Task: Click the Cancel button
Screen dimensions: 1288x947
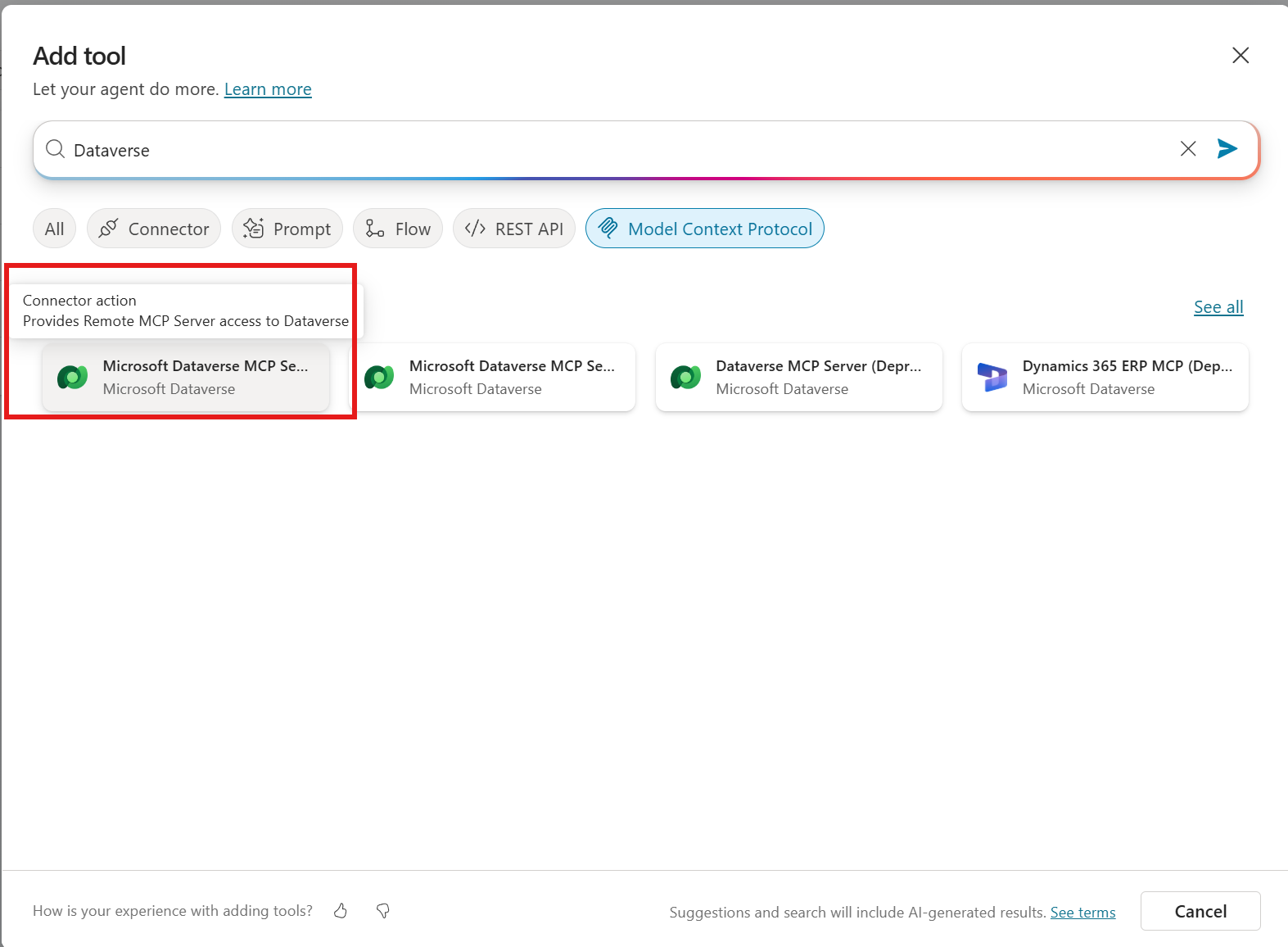Action: click(1200, 911)
